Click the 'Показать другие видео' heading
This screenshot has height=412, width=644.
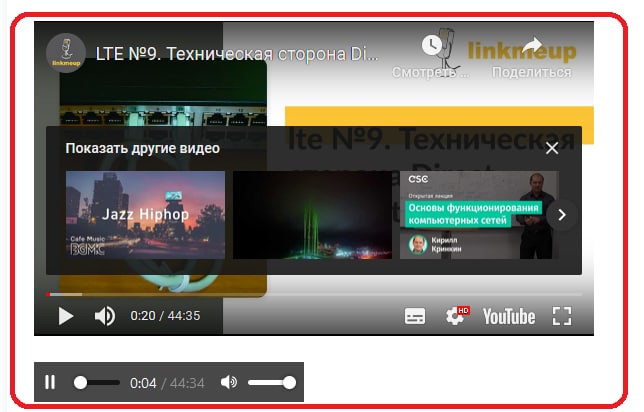click(x=143, y=148)
